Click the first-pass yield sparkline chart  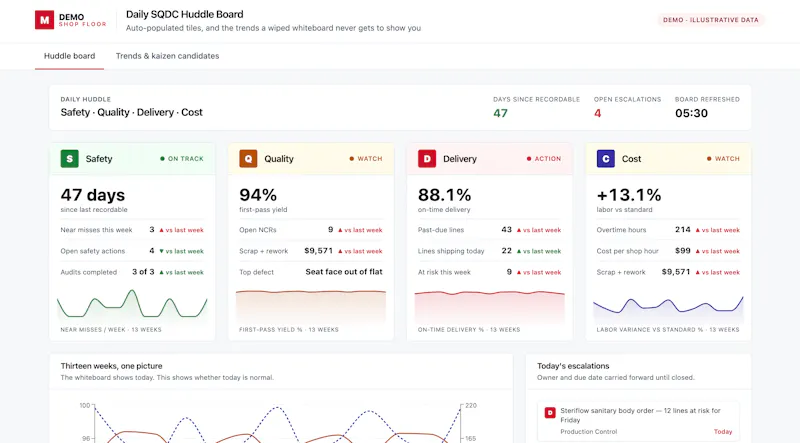pyautogui.click(x=311, y=305)
